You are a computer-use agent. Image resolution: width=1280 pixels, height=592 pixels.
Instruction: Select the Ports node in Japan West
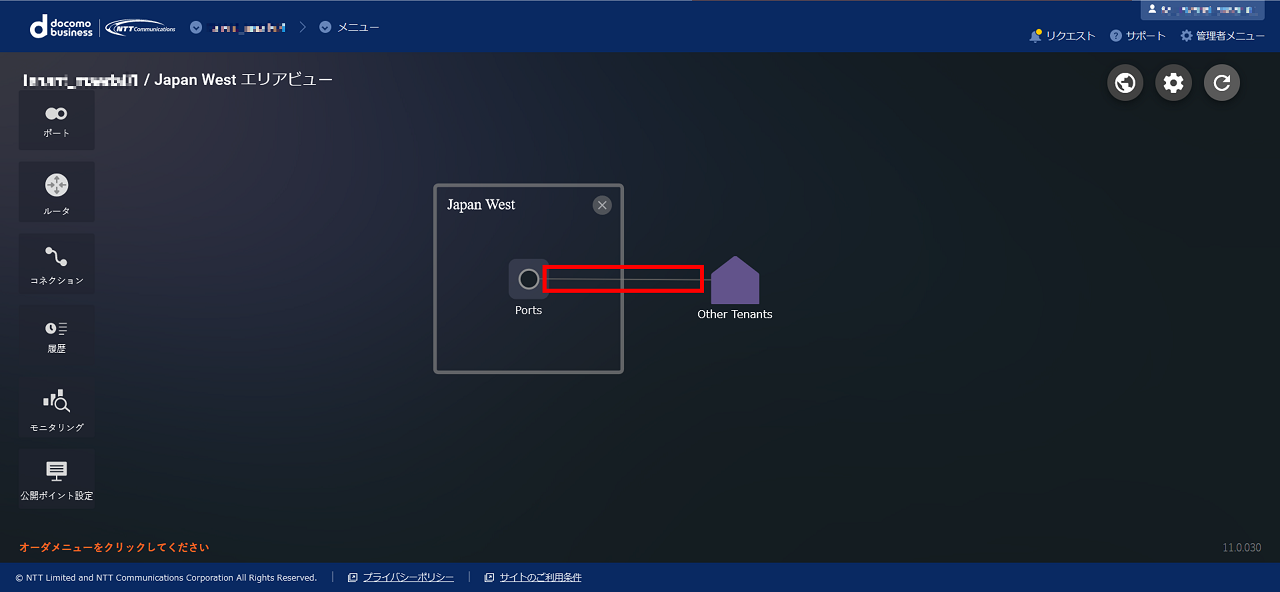(x=528, y=279)
